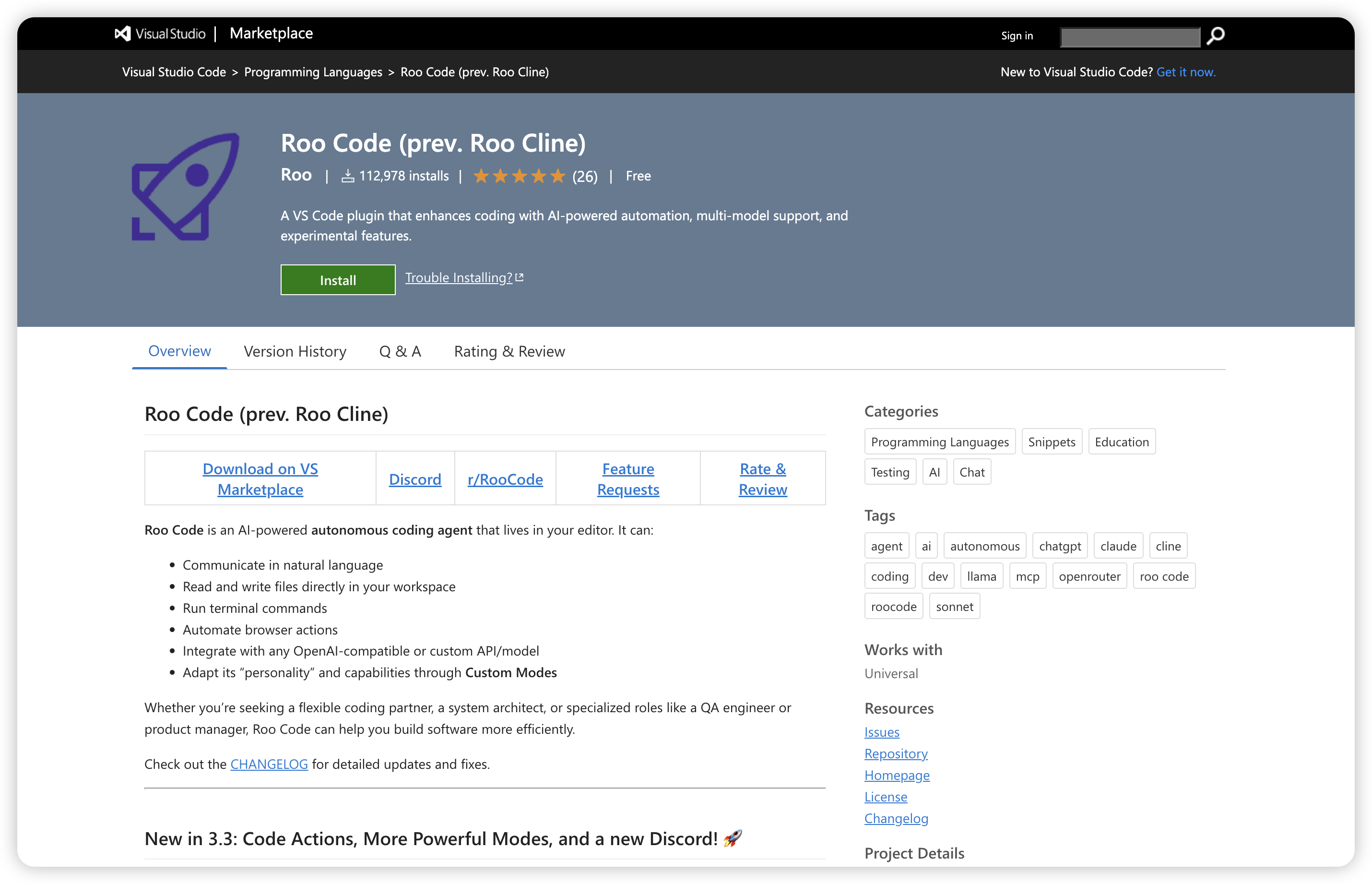Screen dimensions: 1372x884
Task: Open the License resource link
Action: [886, 797]
